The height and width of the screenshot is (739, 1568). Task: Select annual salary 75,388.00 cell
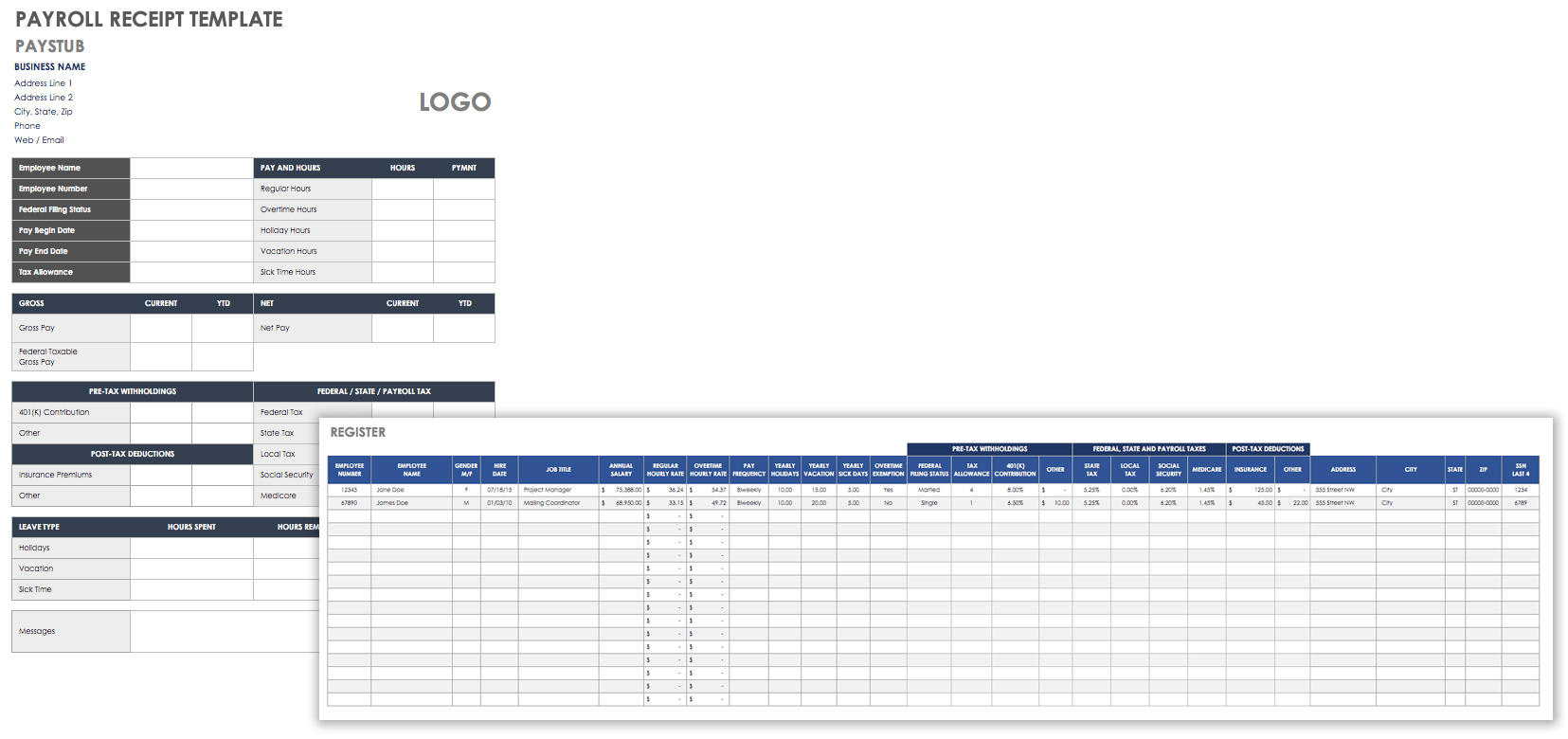tap(622, 490)
